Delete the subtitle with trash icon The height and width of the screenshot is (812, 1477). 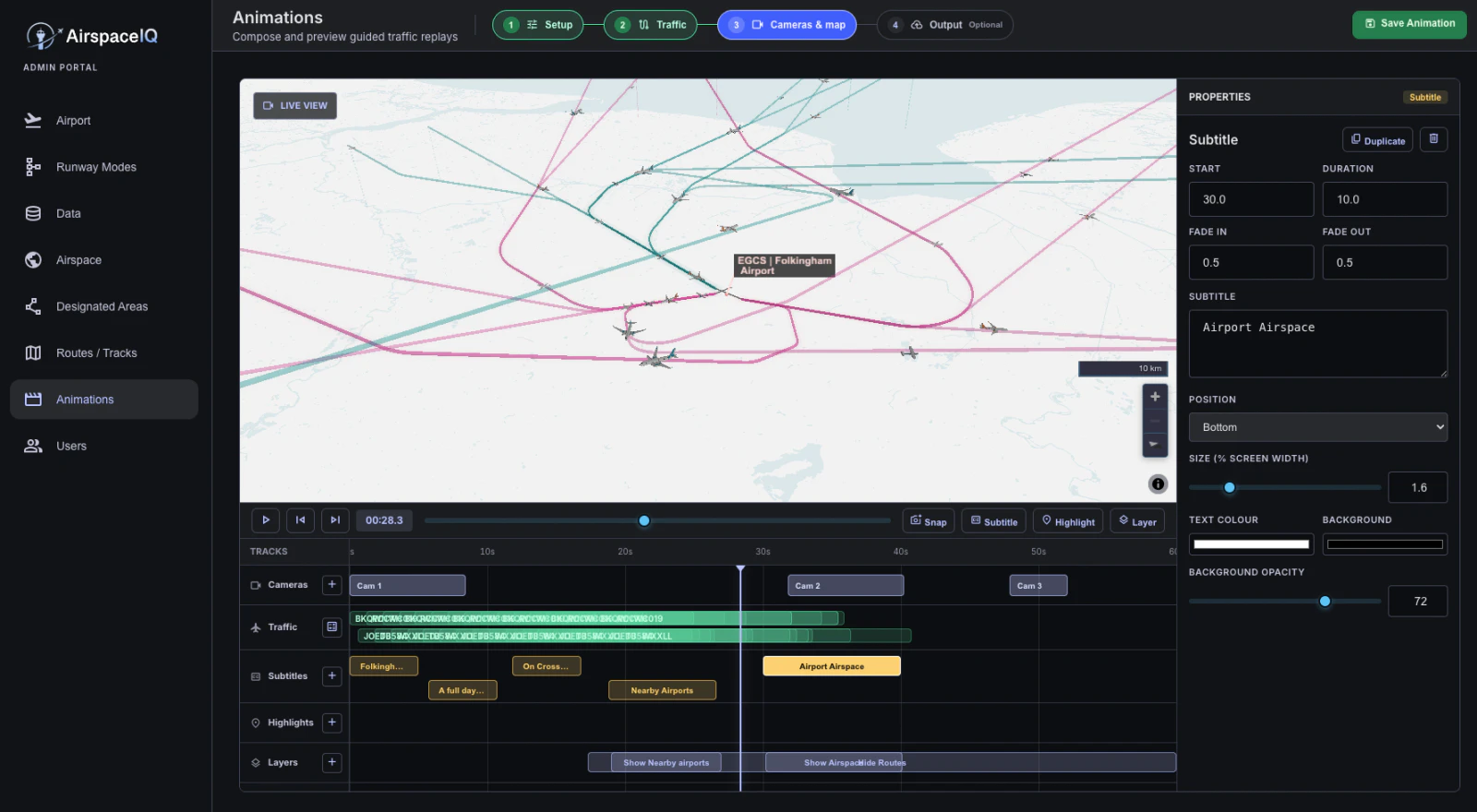point(1434,139)
